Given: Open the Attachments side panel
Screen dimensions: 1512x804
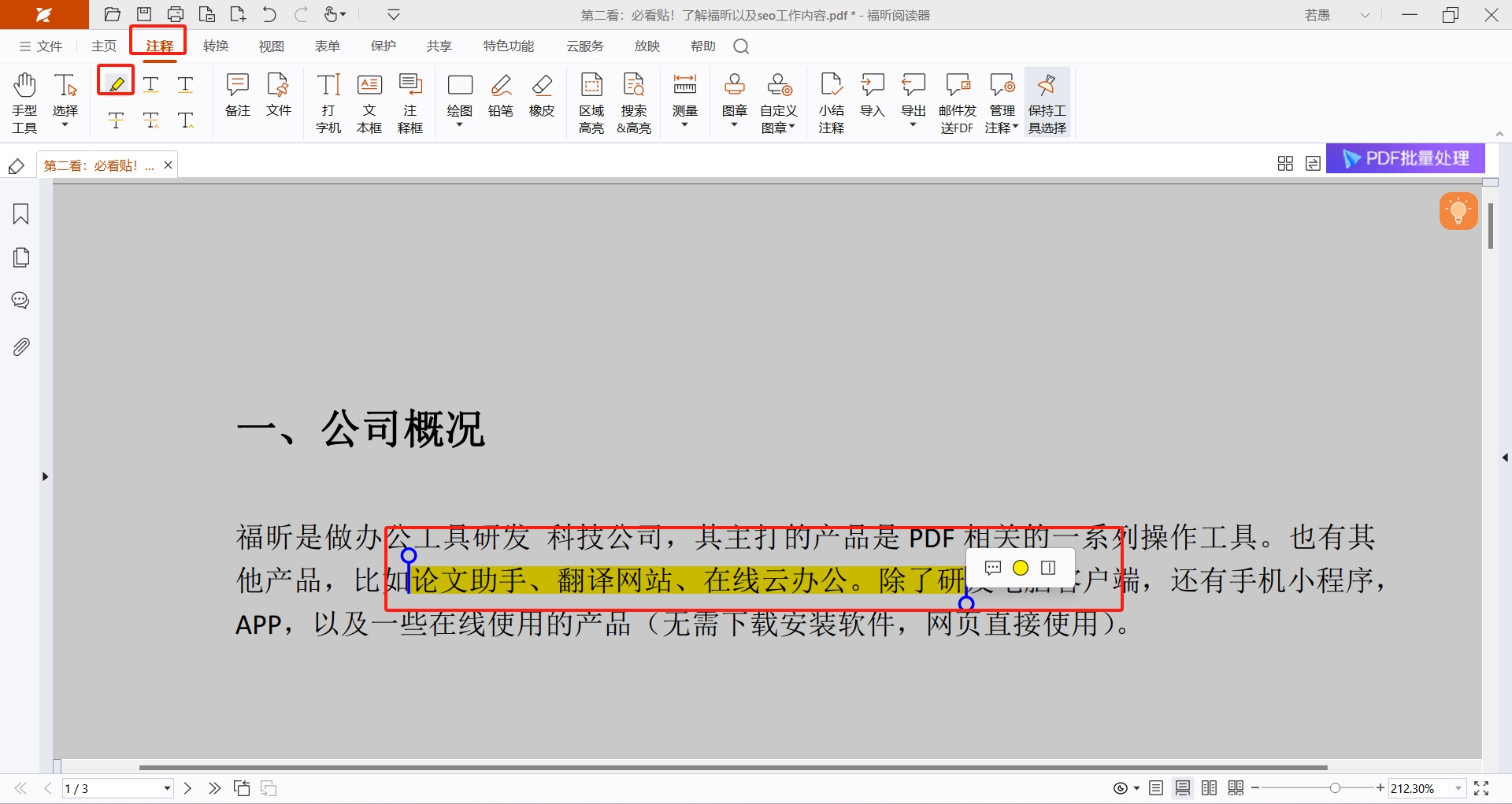Looking at the screenshot, I should 21,346.
